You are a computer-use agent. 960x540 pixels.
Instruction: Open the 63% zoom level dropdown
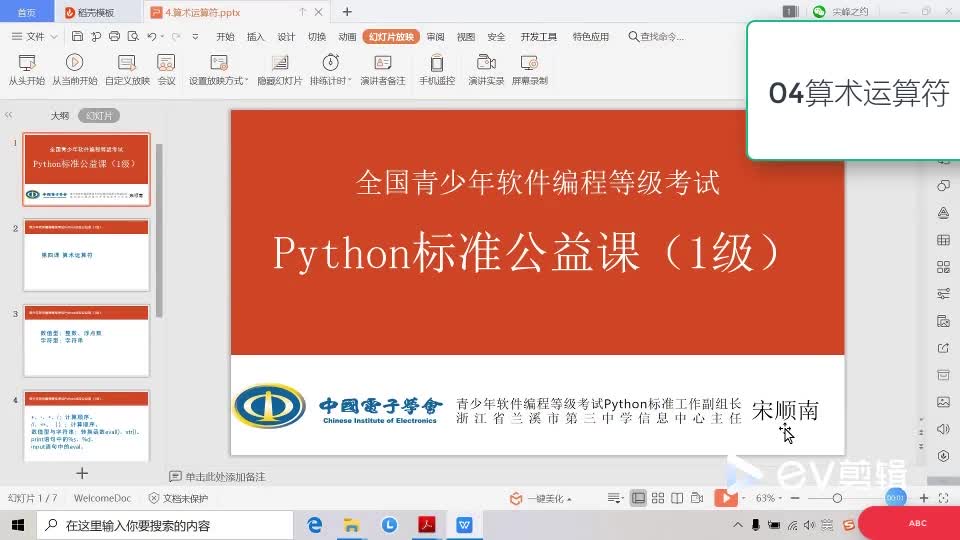[769, 498]
